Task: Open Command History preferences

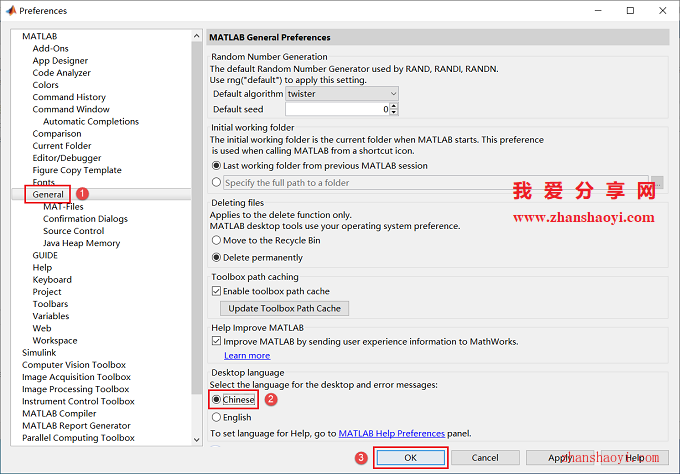Action: 69,97
